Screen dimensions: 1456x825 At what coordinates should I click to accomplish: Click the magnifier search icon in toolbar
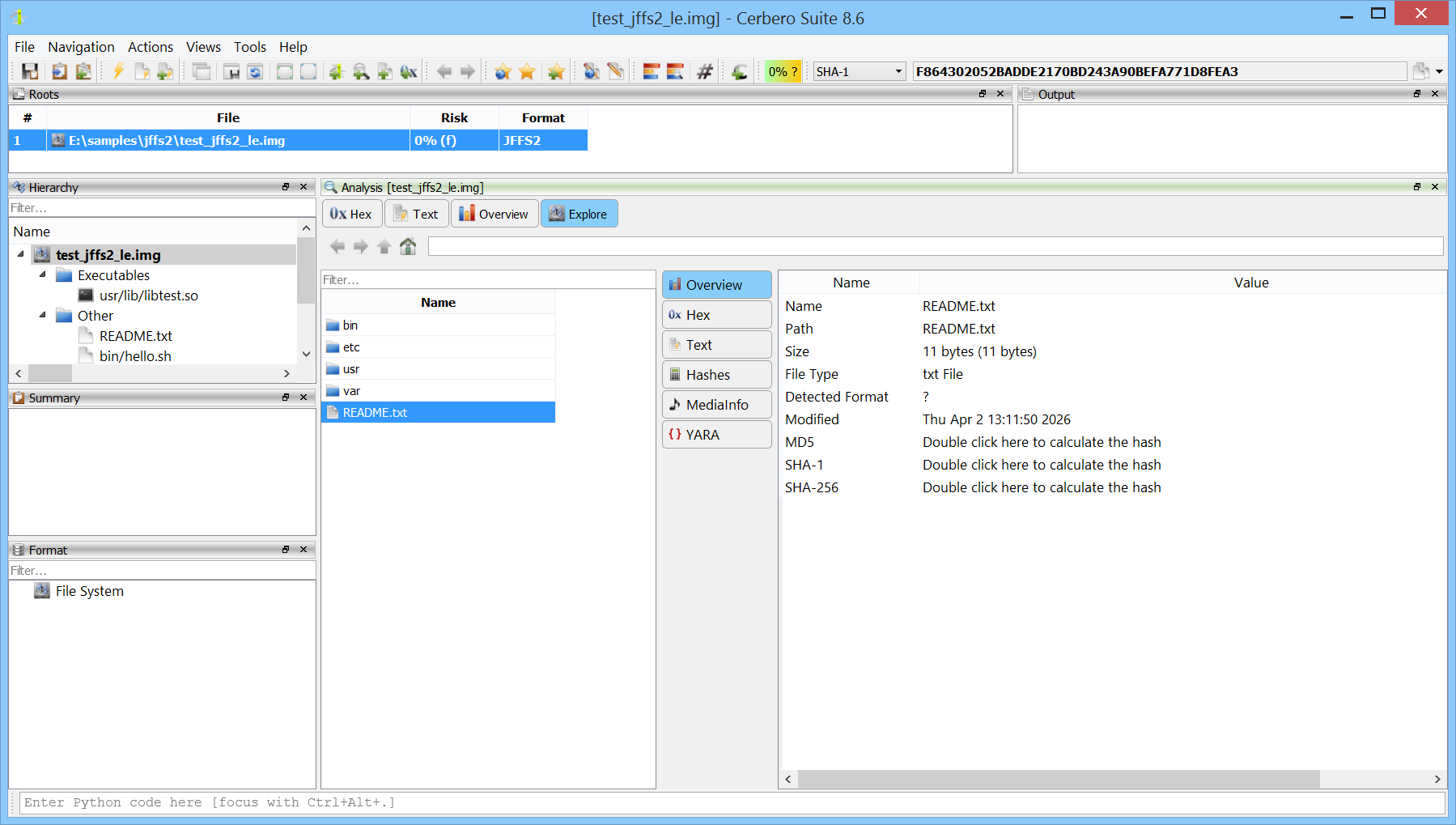pos(361,71)
